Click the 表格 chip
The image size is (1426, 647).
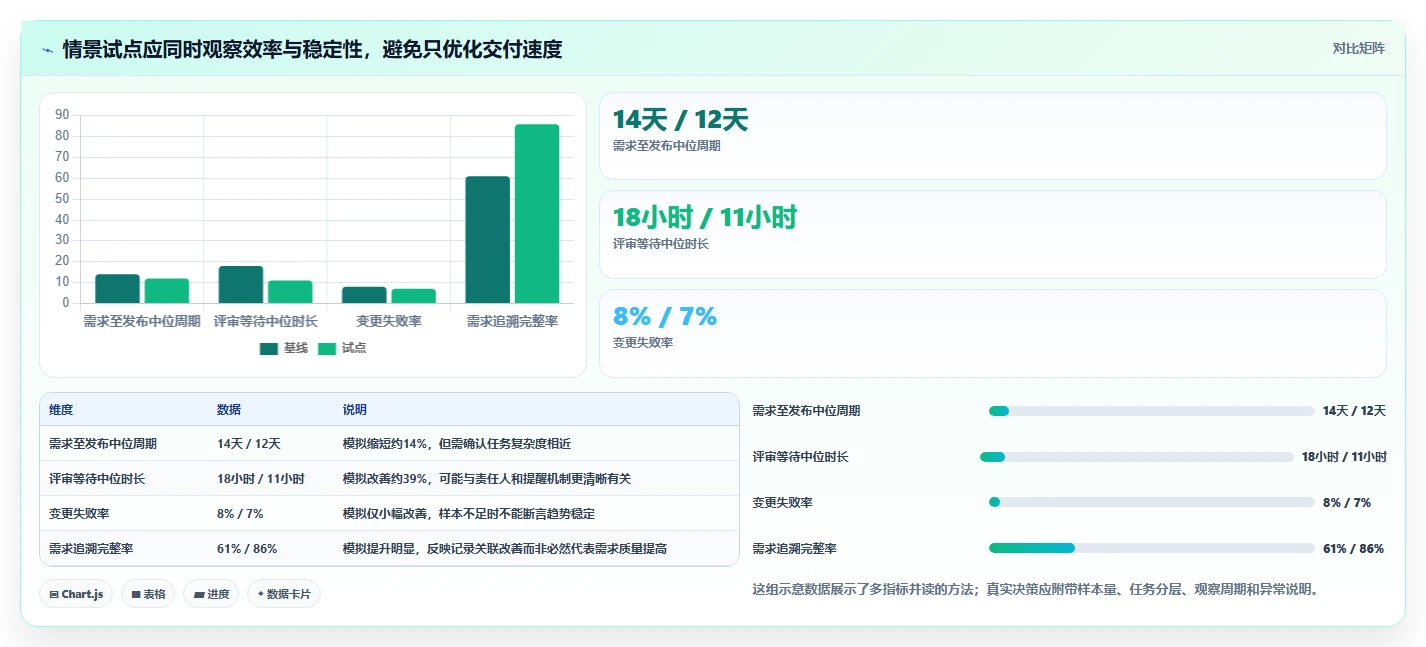[148, 594]
